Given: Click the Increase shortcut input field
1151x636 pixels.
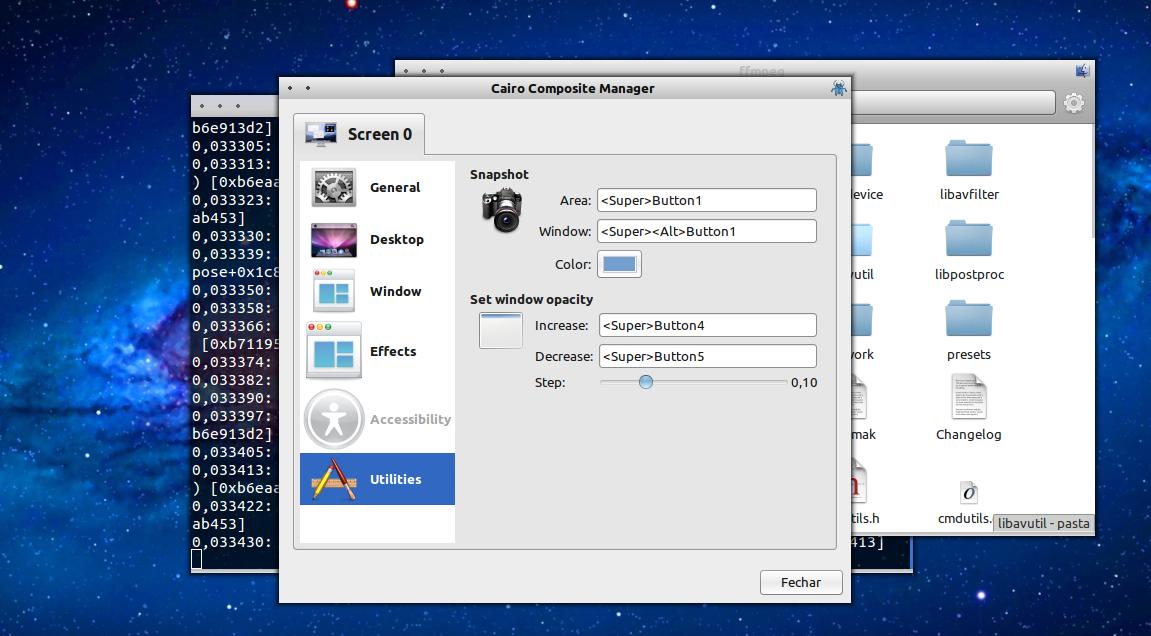Looking at the screenshot, I should pos(707,325).
